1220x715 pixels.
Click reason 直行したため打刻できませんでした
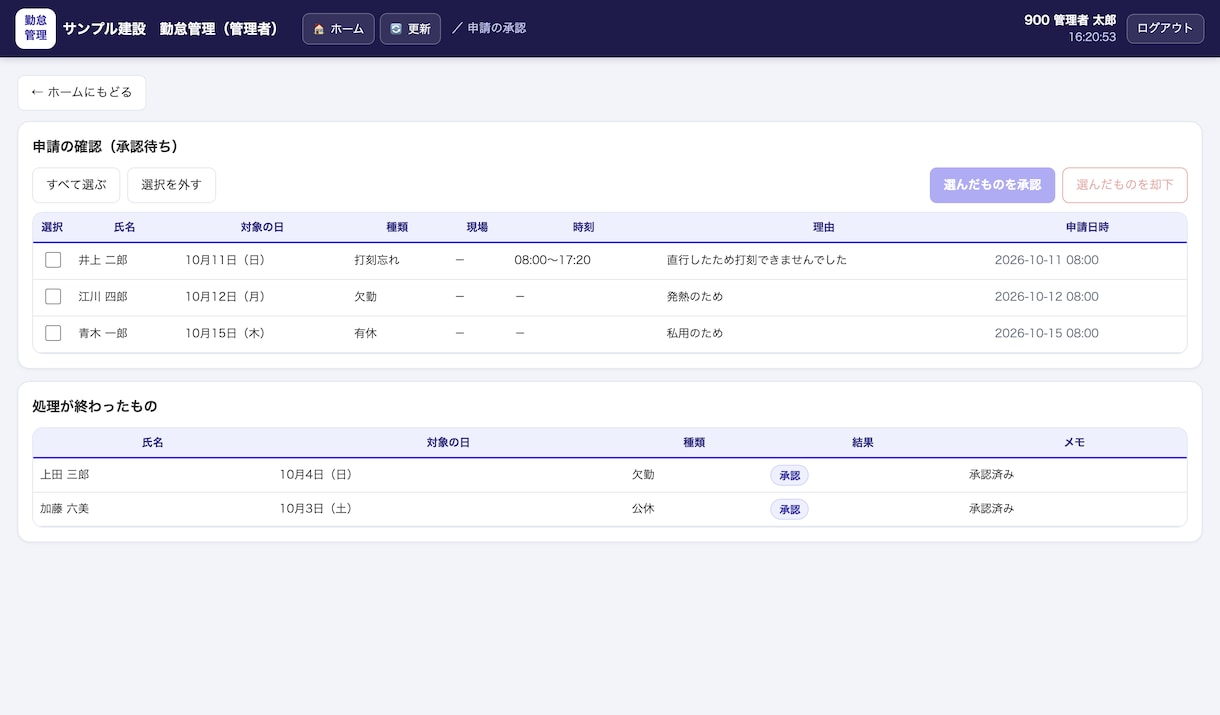click(757, 260)
